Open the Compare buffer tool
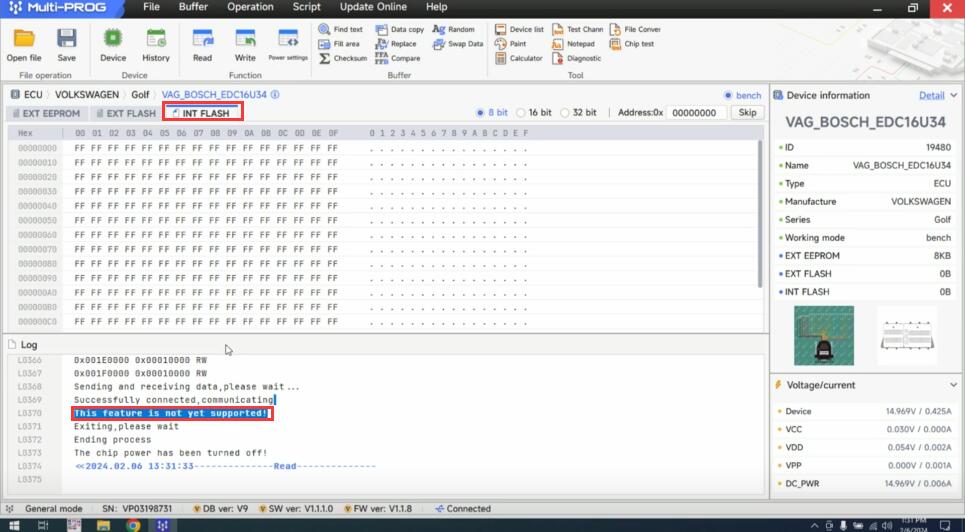Image resolution: width=965 pixels, height=532 pixels. coord(398,58)
